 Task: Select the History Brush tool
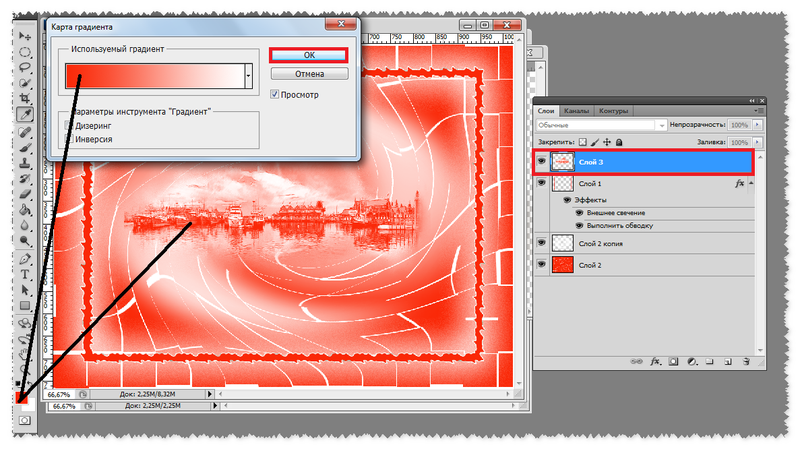coord(24,179)
